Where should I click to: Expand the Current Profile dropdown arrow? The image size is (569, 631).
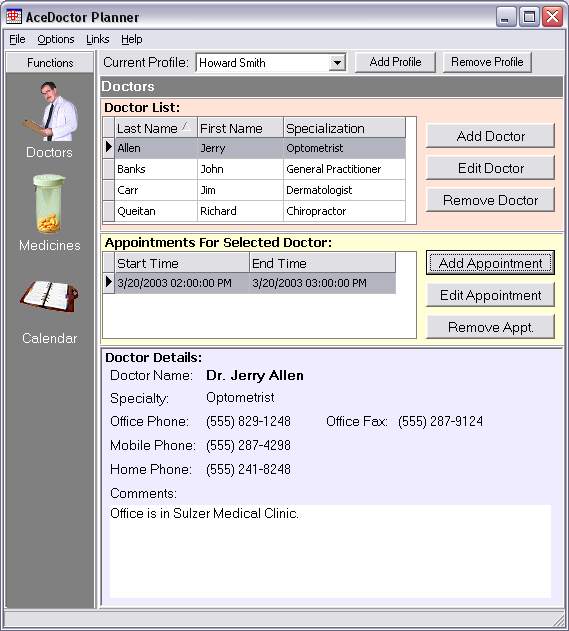337,63
